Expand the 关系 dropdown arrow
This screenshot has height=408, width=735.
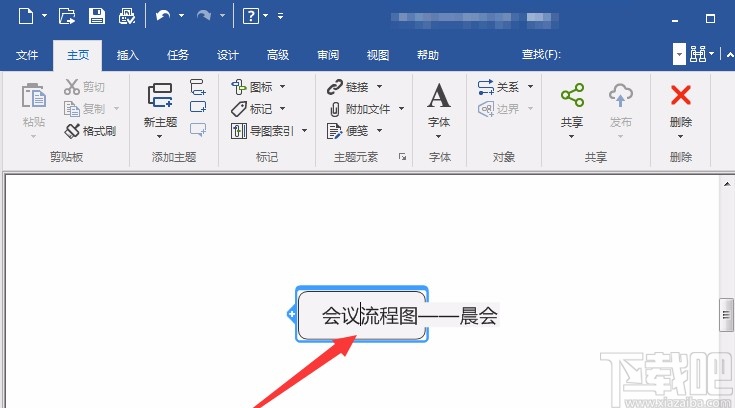tap(530, 87)
